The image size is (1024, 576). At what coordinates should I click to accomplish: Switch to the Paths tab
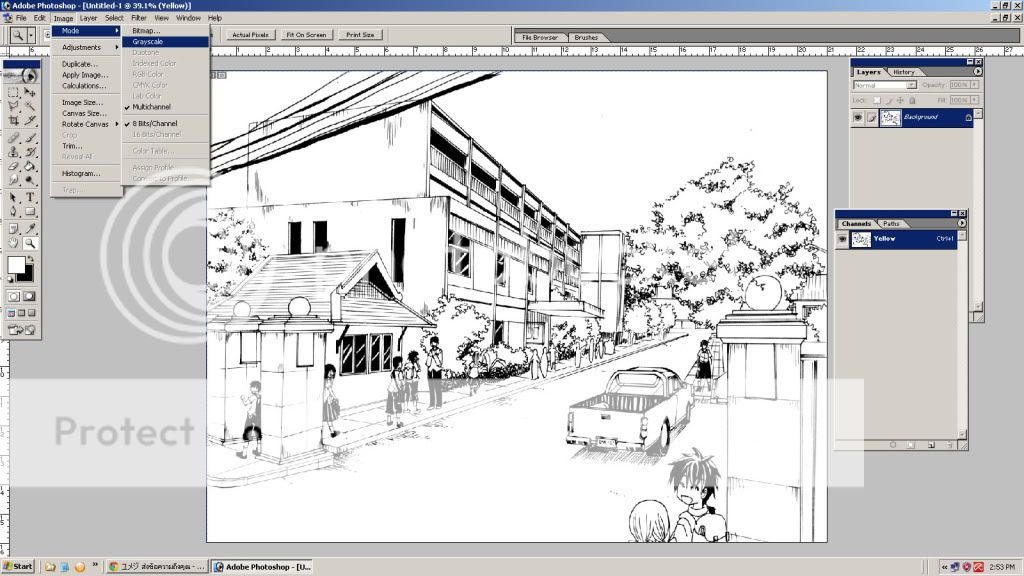pyautogui.click(x=891, y=223)
